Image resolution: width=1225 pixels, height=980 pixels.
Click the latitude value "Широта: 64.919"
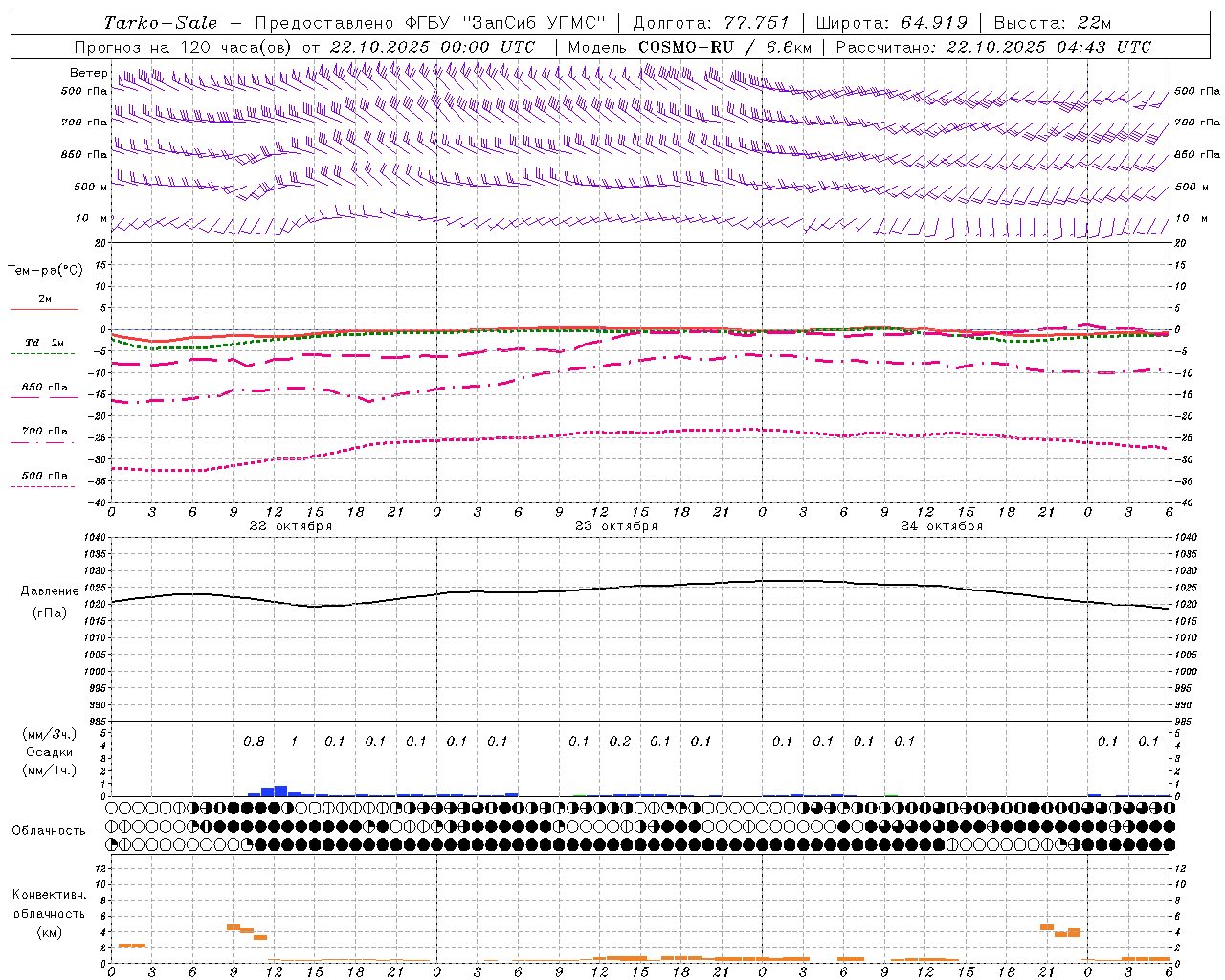(892, 23)
